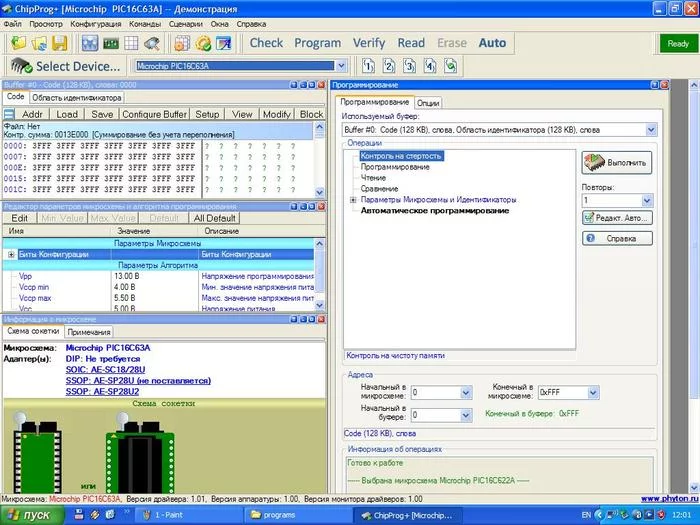The height and width of the screenshot is (525, 700).
Task: Switch to the Примечания tab
Action: click(89, 332)
